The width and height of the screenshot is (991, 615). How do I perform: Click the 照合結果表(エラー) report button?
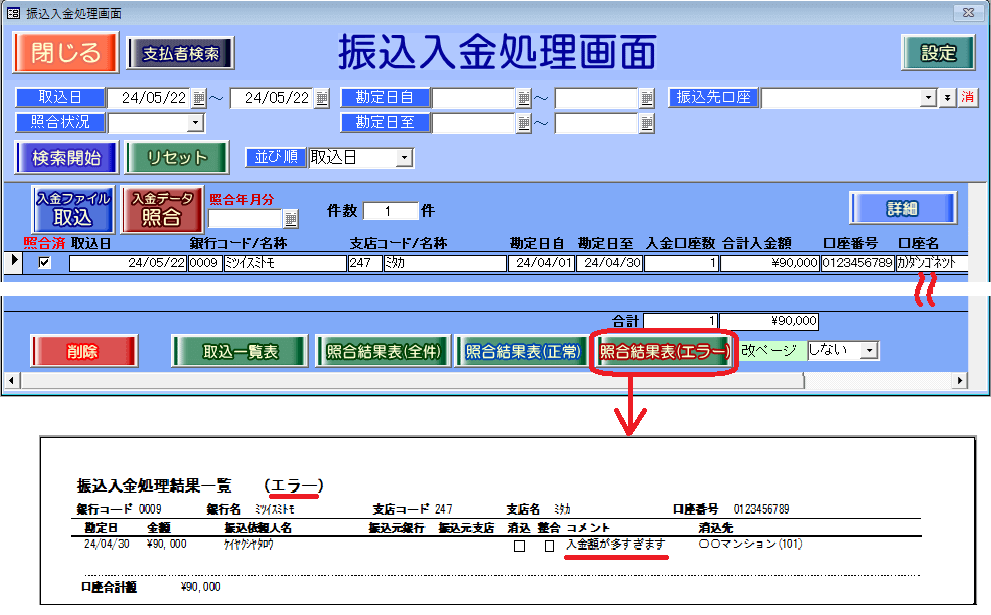coord(664,352)
